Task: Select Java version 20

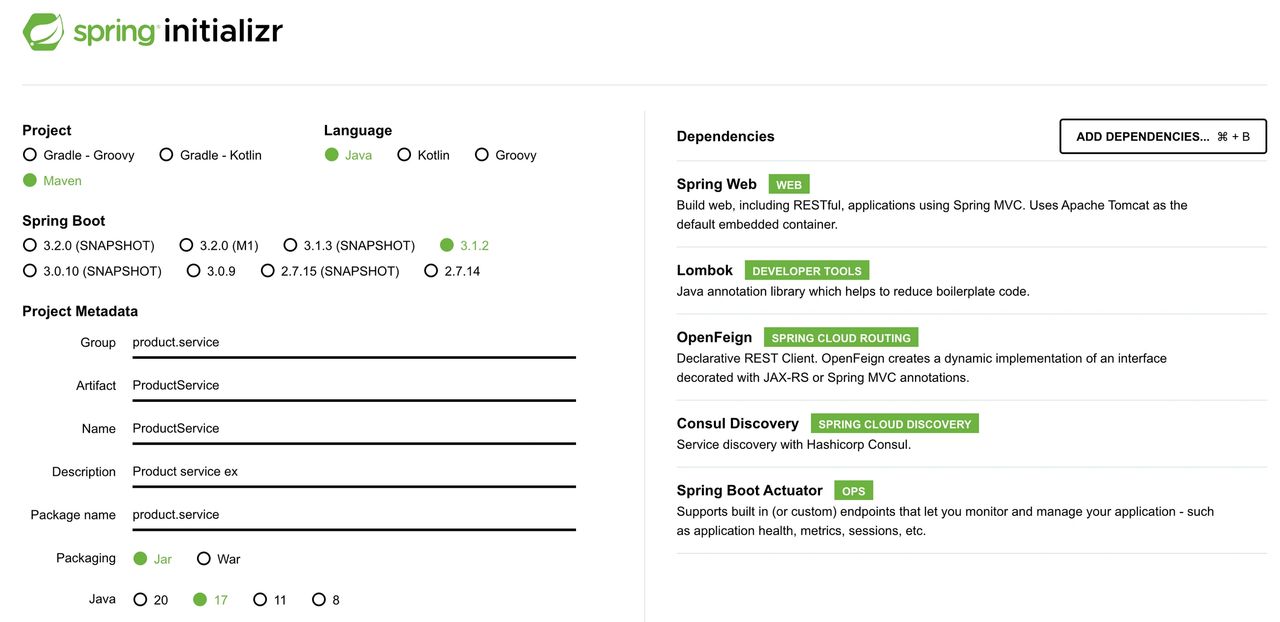Action: tap(140, 600)
